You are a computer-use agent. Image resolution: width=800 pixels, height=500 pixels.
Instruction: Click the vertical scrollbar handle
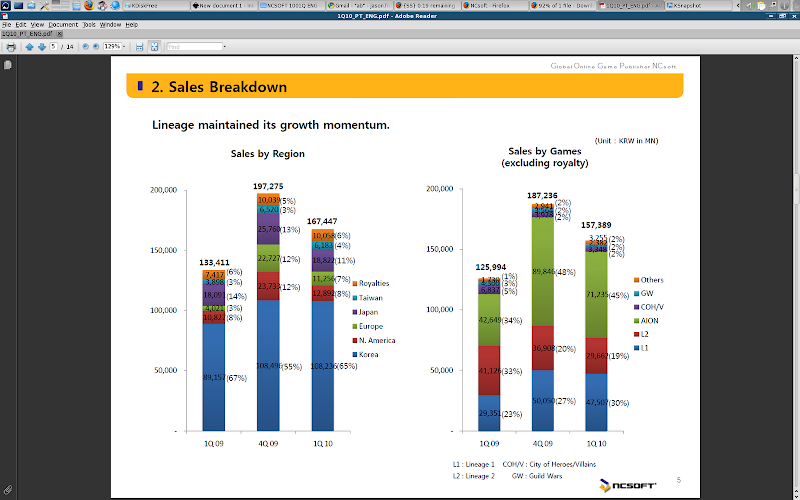[796, 190]
